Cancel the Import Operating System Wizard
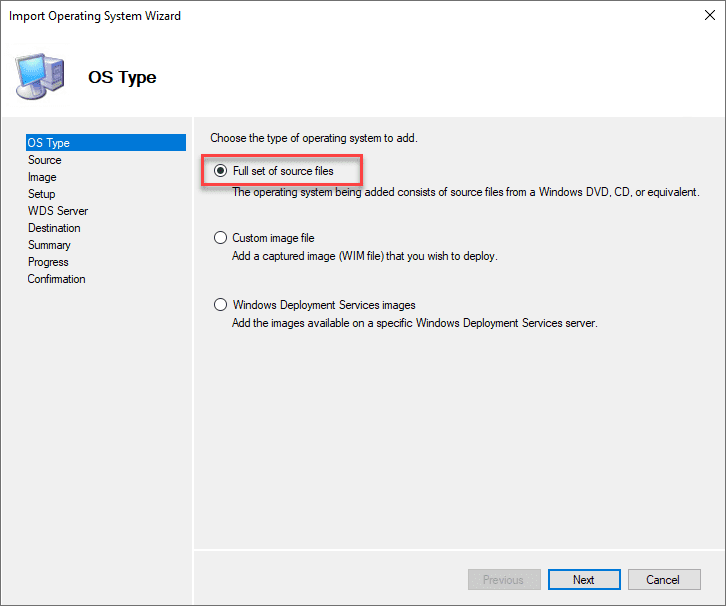The image size is (726, 606). tap(664, 580)
